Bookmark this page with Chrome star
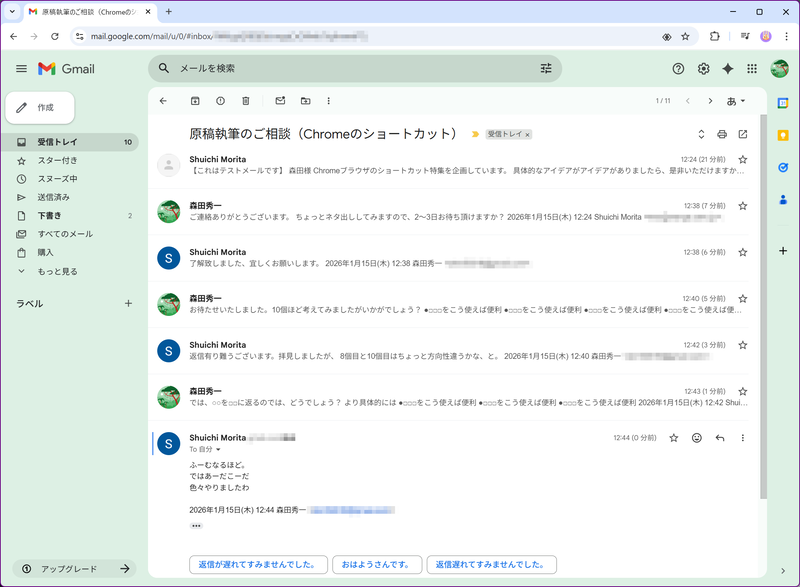This screenshot has height=587, width=800. pyautogui.click(x=685, y=36)
